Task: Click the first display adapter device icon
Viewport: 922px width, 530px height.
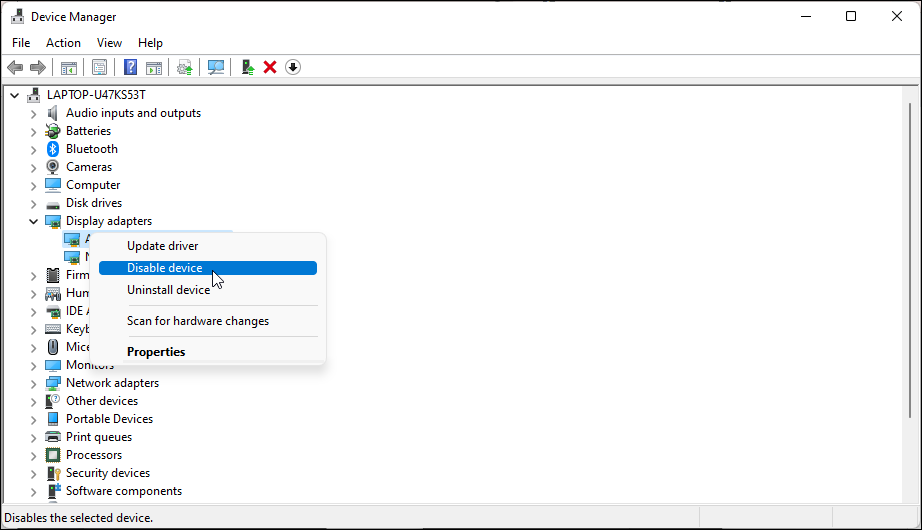Action: tap(72, 239)
